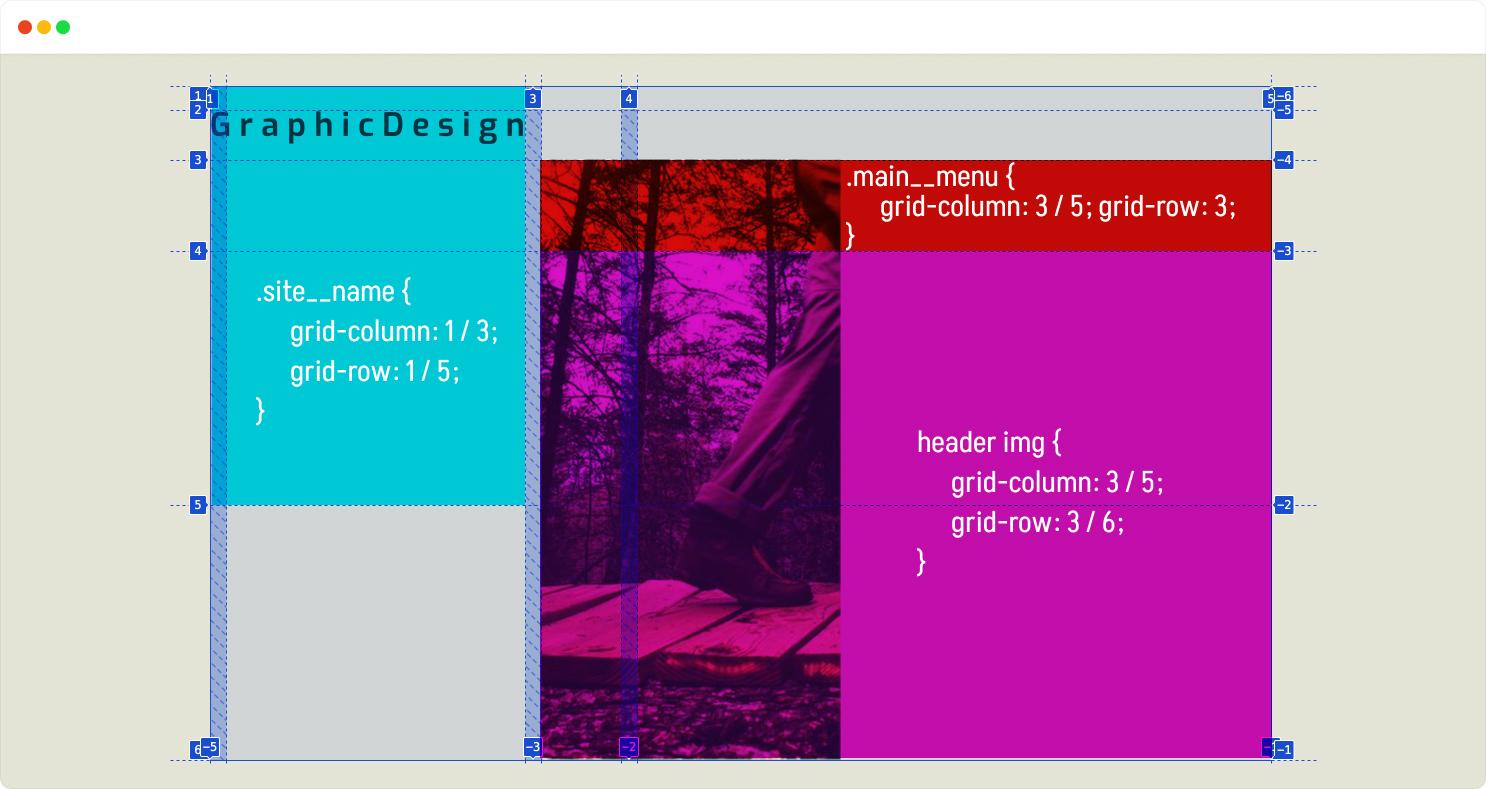
Task: Click the yellow minimize window dot
Action: (x=44, y=27)
